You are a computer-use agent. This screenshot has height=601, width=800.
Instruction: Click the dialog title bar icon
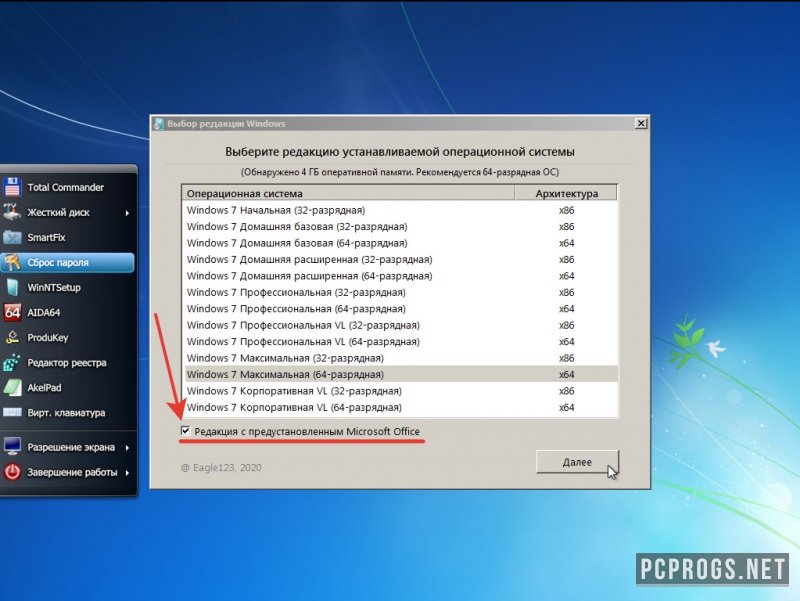tap(159, 123)
